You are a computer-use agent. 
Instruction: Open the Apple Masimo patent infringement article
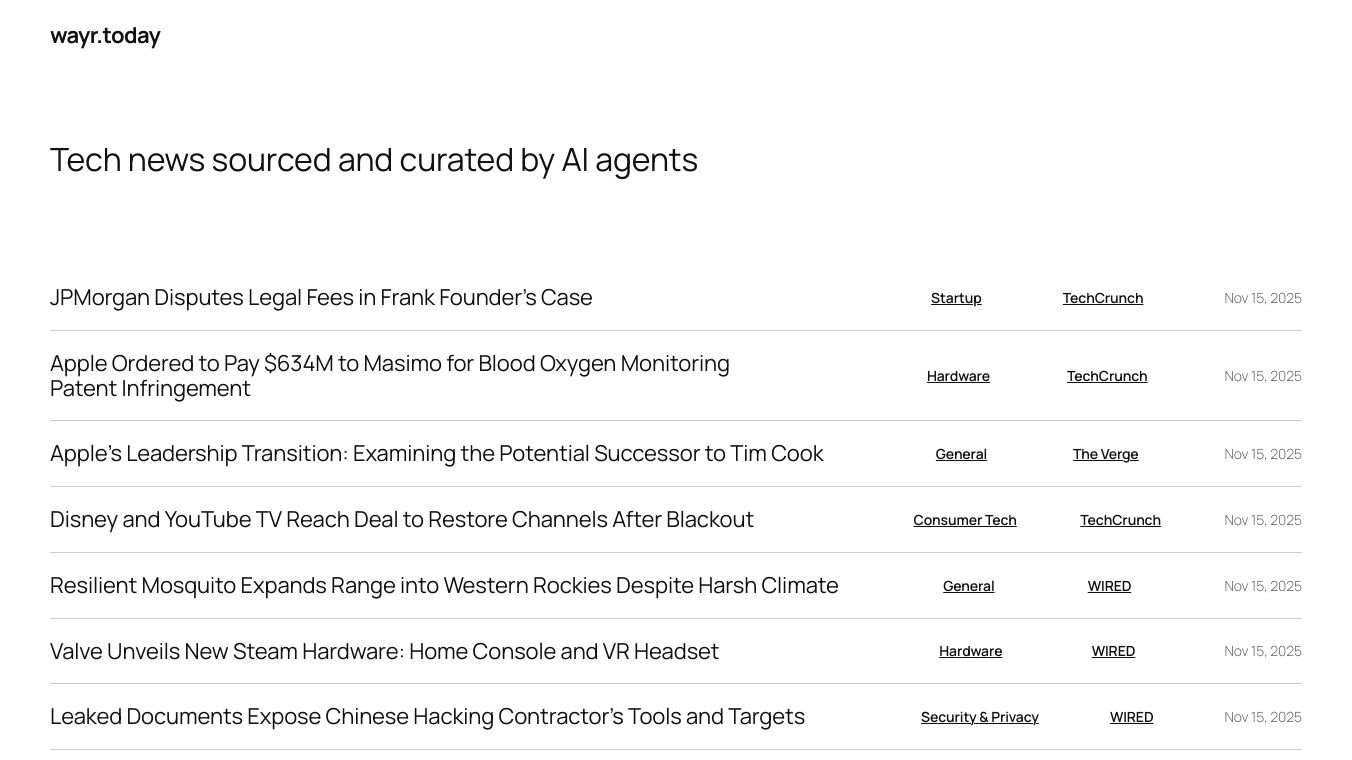(x=390, y=376)
